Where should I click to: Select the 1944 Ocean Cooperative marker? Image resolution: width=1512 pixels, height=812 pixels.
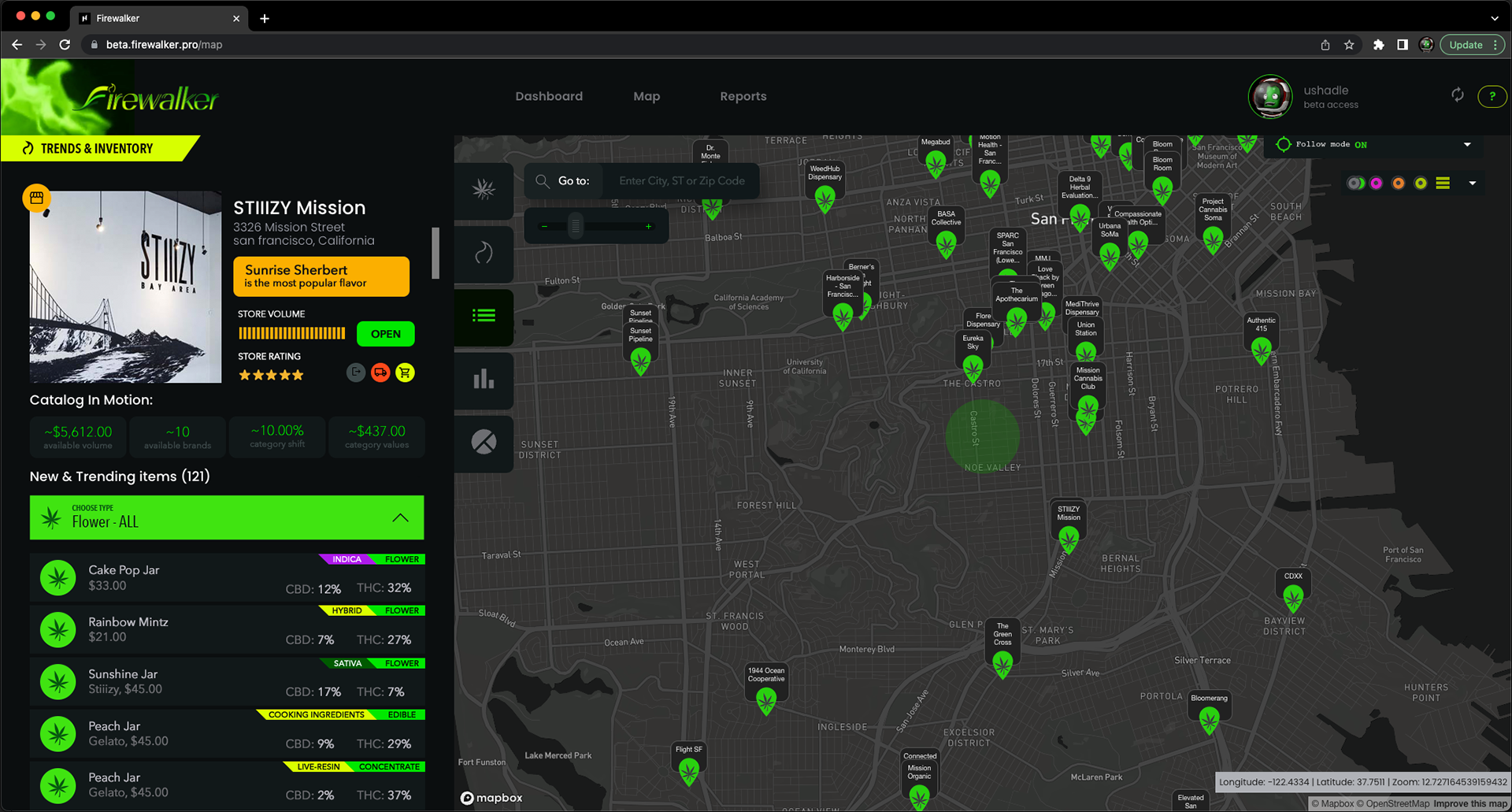(766, 700)
